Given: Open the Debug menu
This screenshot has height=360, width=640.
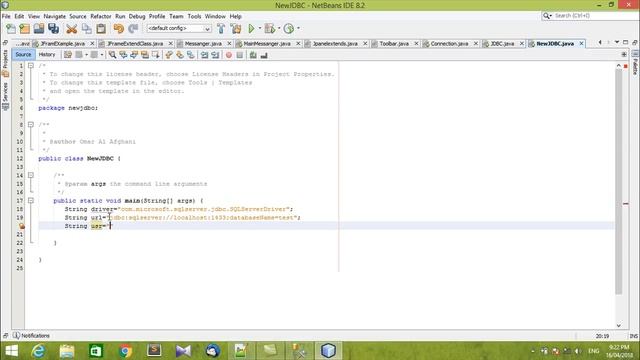Looking at the screenshot, I should 137,16.
